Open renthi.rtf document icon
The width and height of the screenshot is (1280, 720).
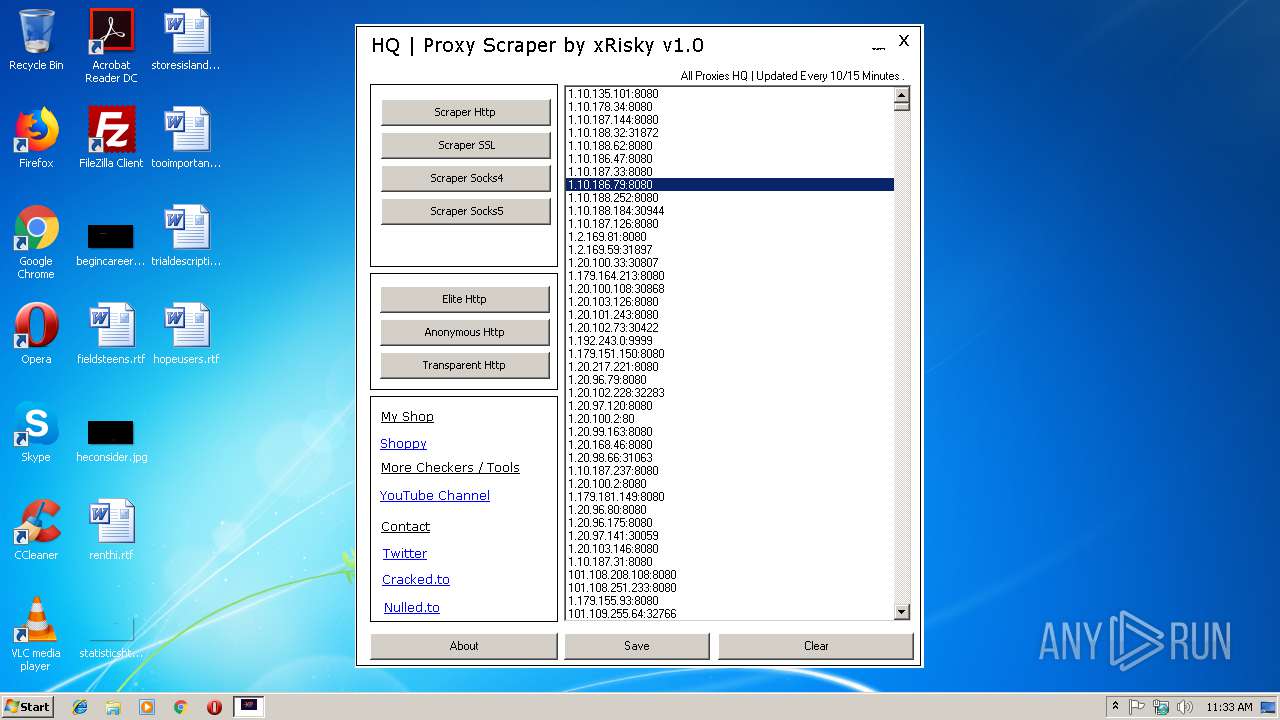coord(111,529)
